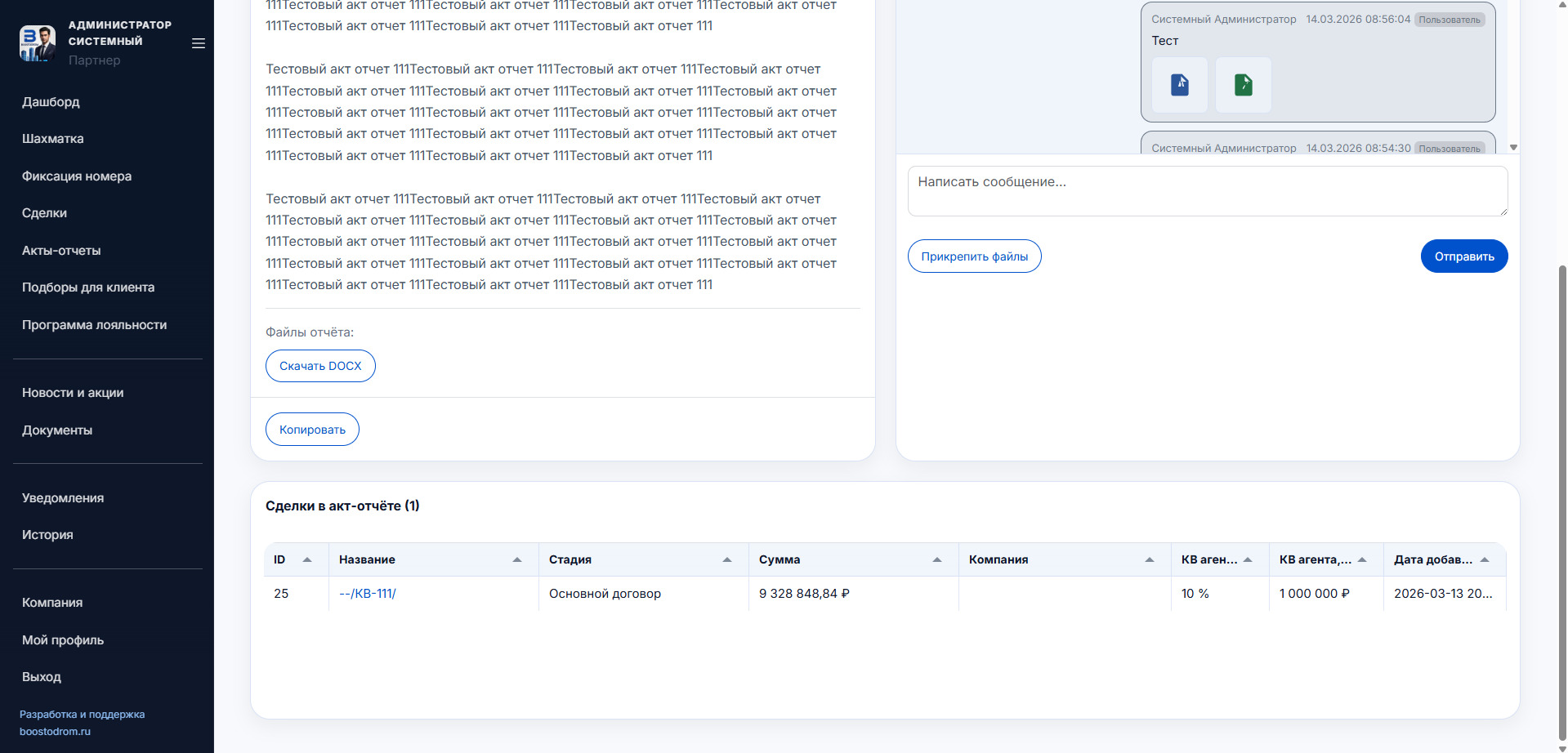The image size is (1568, 753).
Task: Sort by Сумма column arrow
Action: 936,559
